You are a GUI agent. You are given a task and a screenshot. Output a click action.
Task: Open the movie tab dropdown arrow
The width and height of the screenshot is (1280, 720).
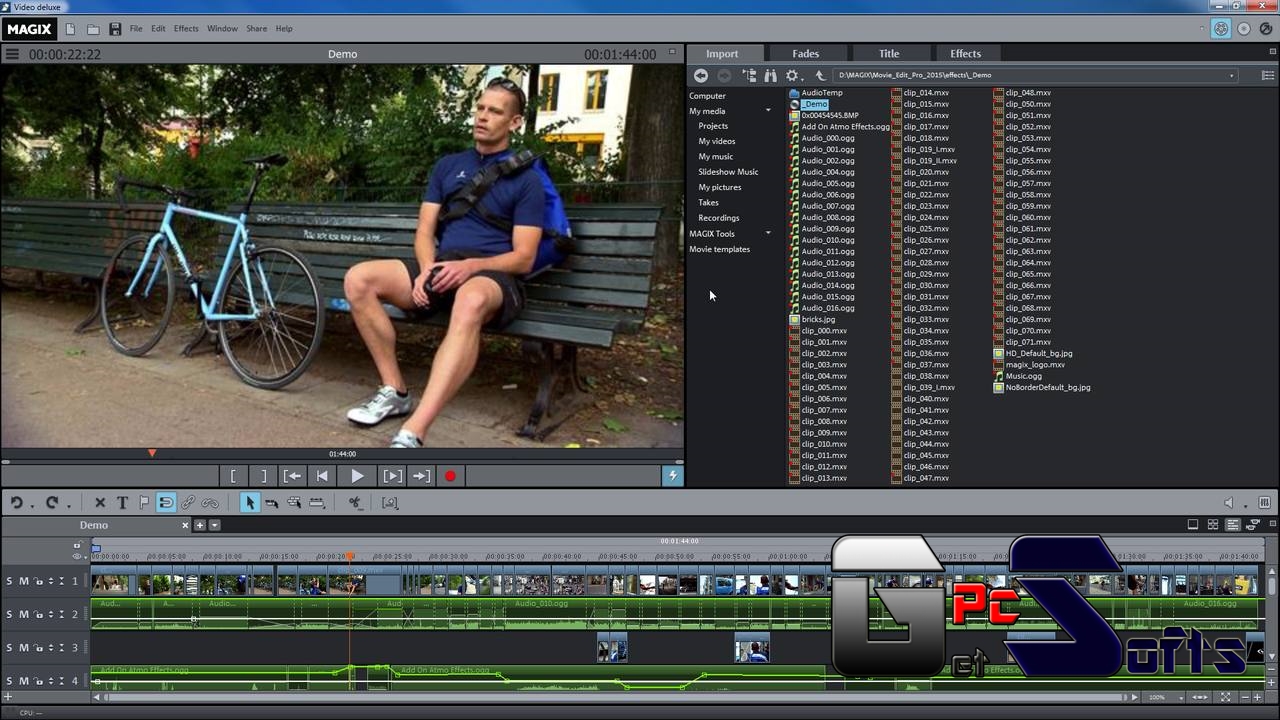coord(214,525)
